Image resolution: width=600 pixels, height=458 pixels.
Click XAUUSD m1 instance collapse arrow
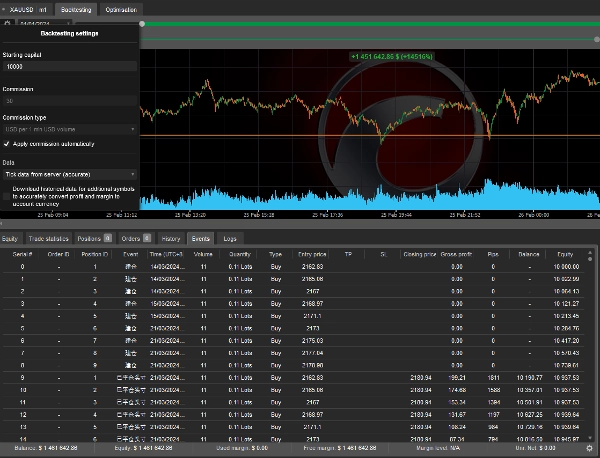coord(3,10)
